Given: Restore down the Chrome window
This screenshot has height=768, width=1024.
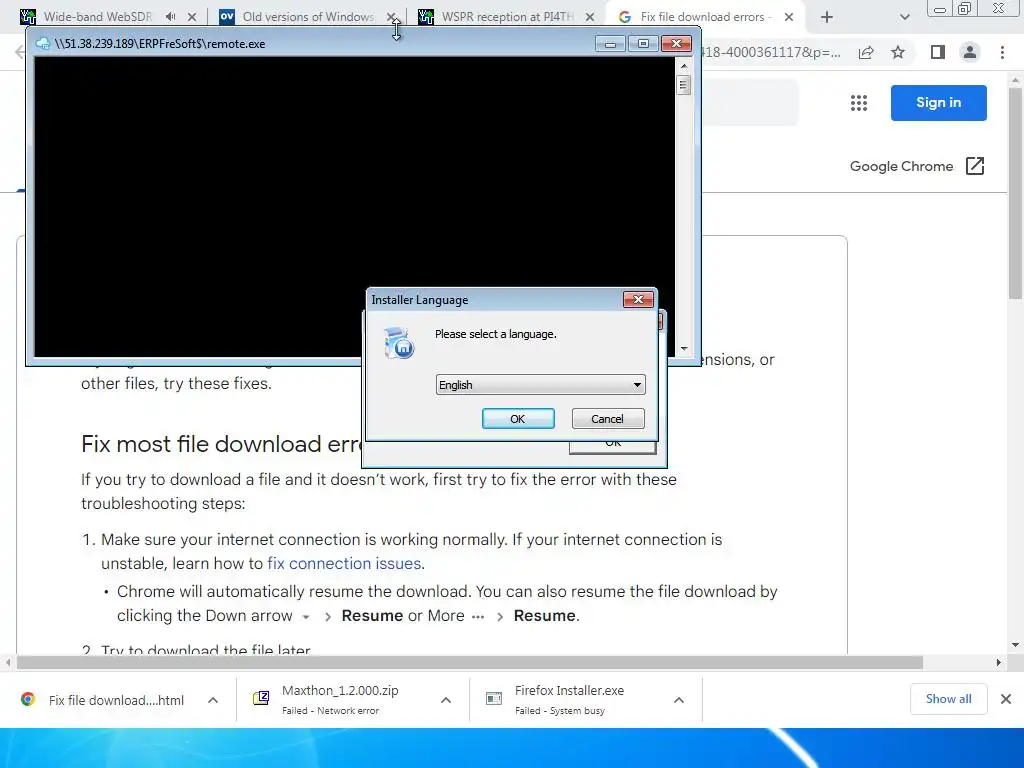Looking at the screenshot, I should pyautogui.click(x=964, y=9).
